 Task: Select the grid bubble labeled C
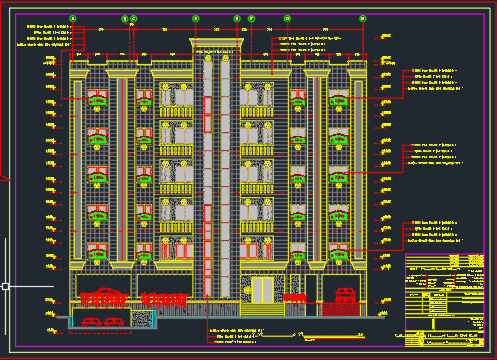pos(133,19)
